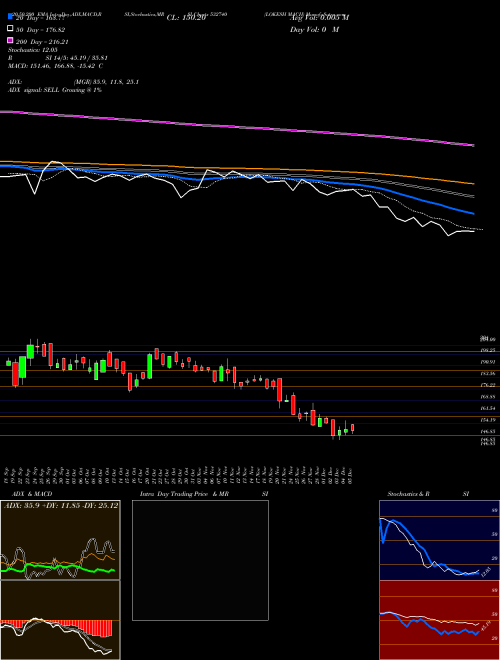Click the 'CL: 150.20' closing price text
Screen dimensions: 500x660
(x=186, y=18)
